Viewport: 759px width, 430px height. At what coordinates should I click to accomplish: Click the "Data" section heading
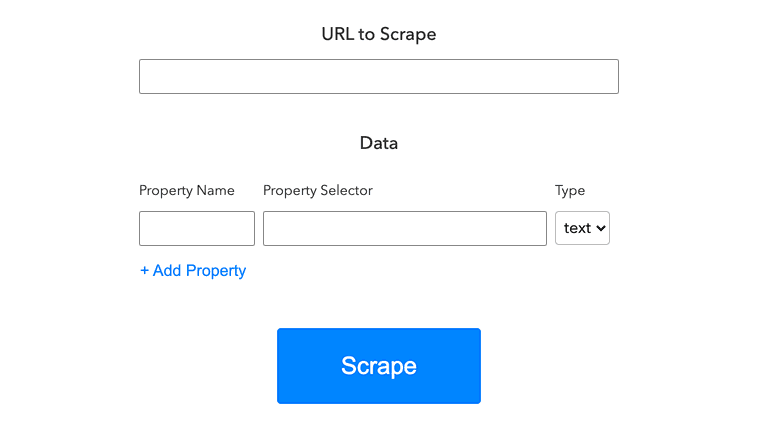tap(378, 143)
